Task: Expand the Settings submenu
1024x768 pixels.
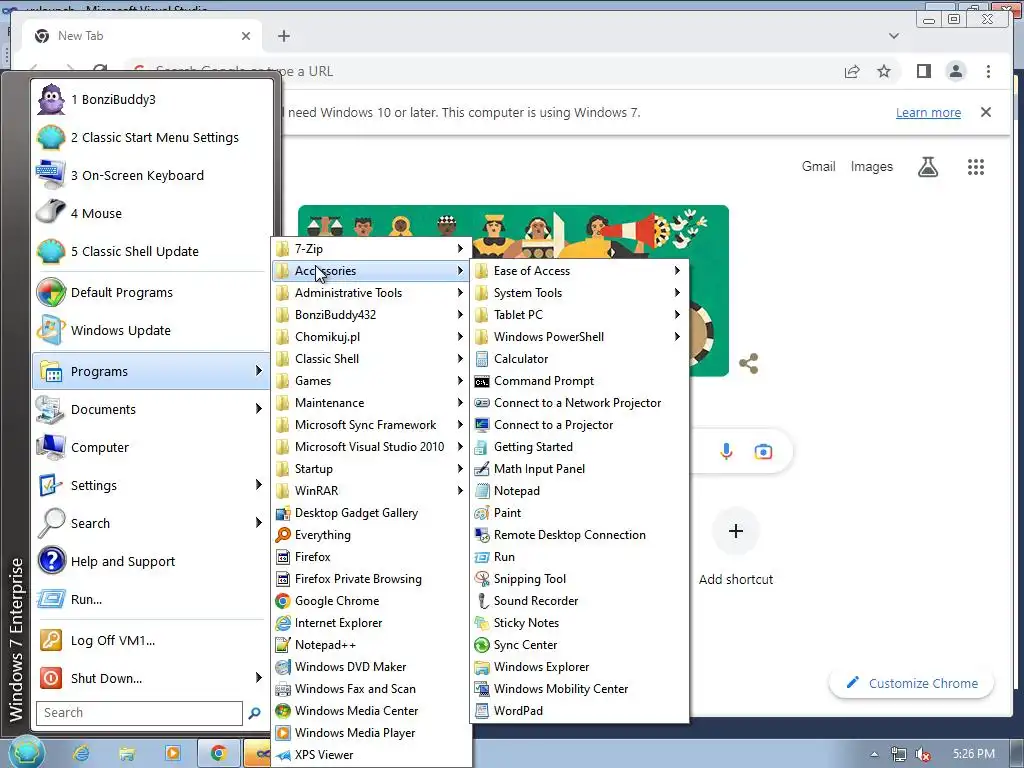Action: tap(150, 485)
